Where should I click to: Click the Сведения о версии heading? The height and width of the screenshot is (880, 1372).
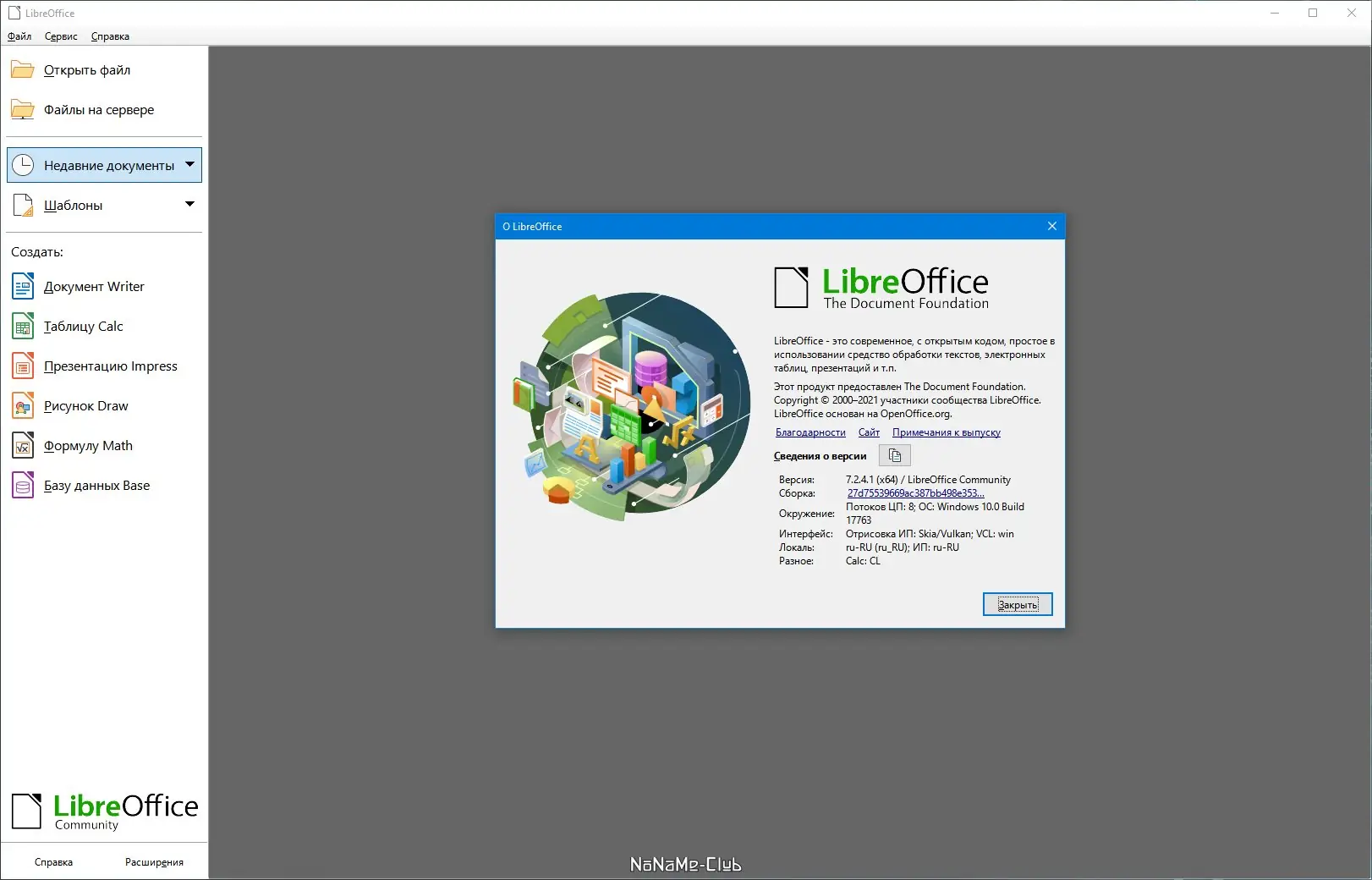tap(820, 456)
